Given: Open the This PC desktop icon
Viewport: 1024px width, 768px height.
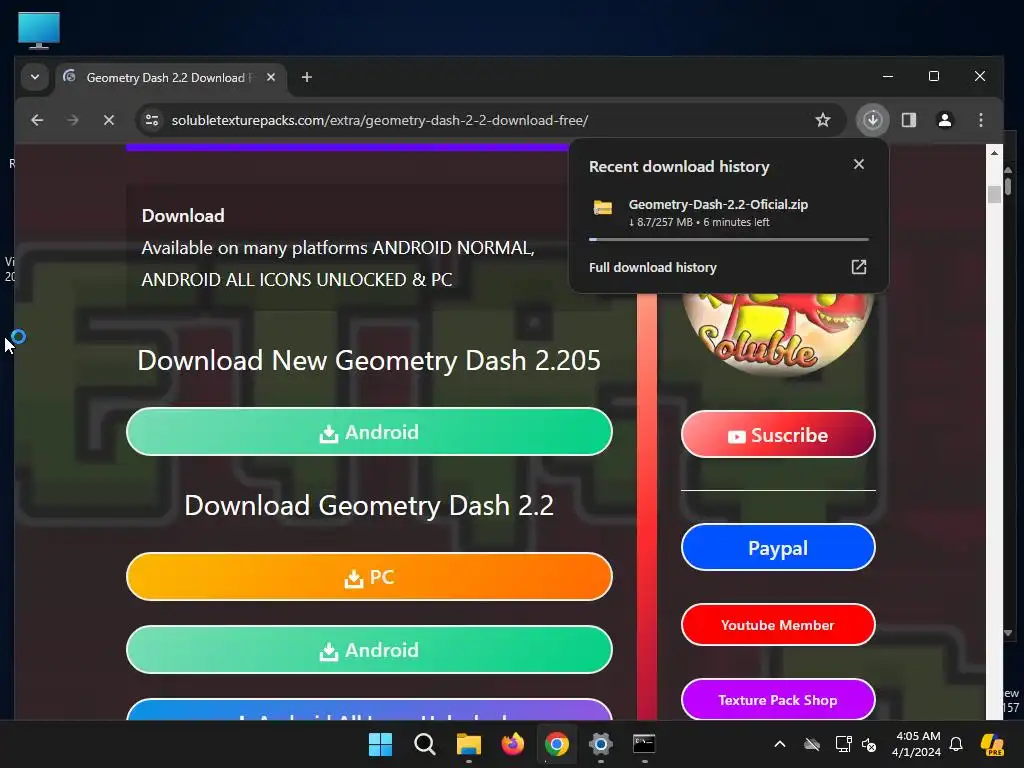Looking at the screenshot, I should (x=39, y=30).
